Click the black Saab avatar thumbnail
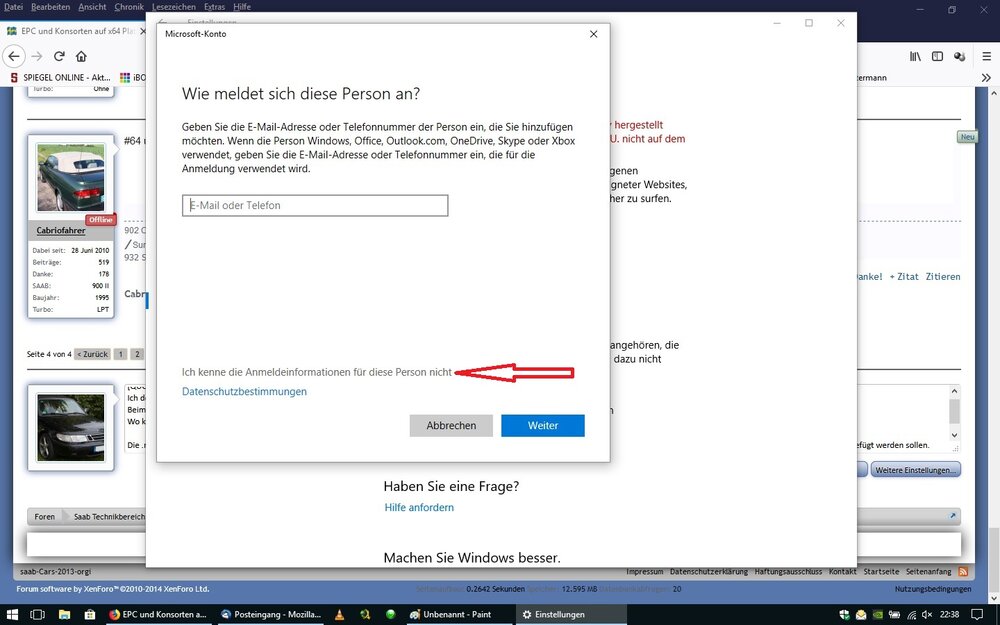 tap(71, 427)
